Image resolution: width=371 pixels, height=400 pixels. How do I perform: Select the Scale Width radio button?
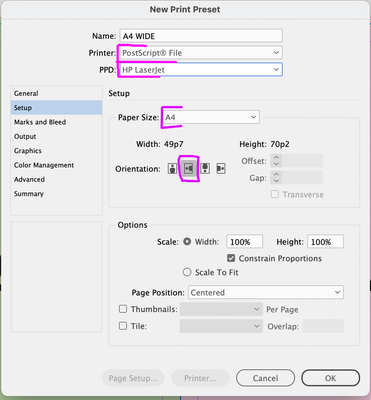pyautogui.click(x=187, y=241)
